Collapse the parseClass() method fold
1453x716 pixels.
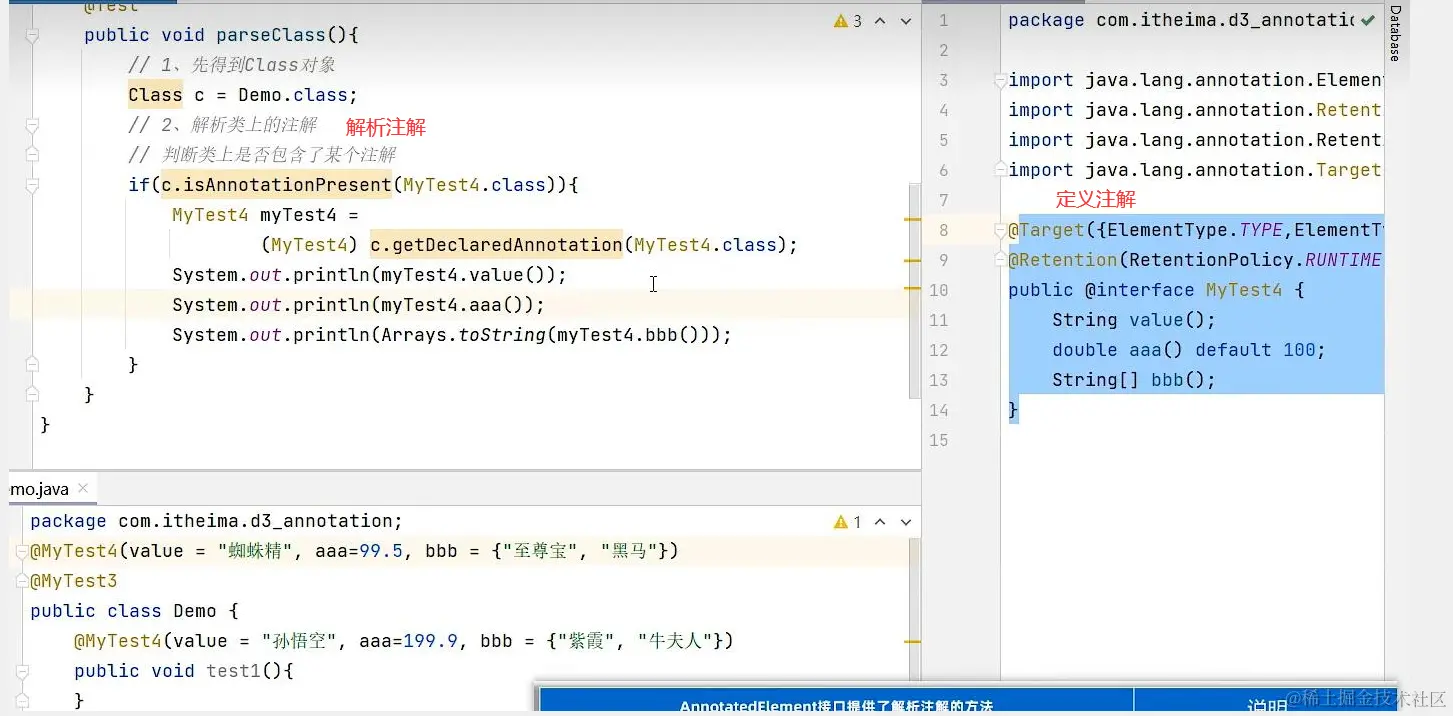32,36
